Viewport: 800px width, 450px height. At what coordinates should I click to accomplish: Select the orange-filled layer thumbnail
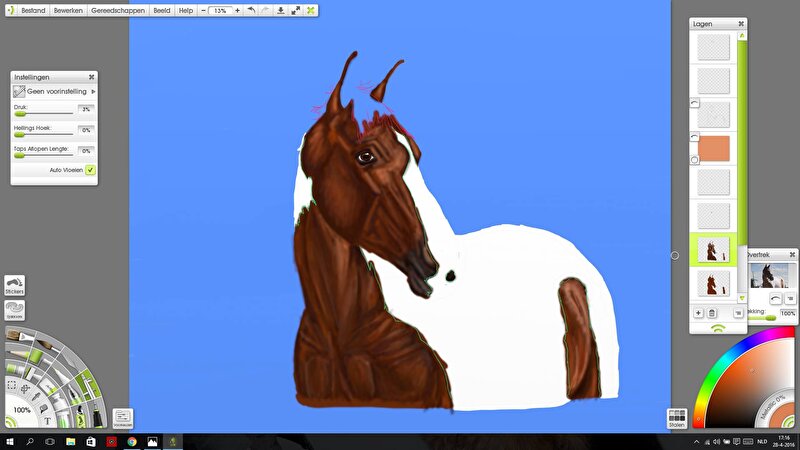[x=711, y=148]
